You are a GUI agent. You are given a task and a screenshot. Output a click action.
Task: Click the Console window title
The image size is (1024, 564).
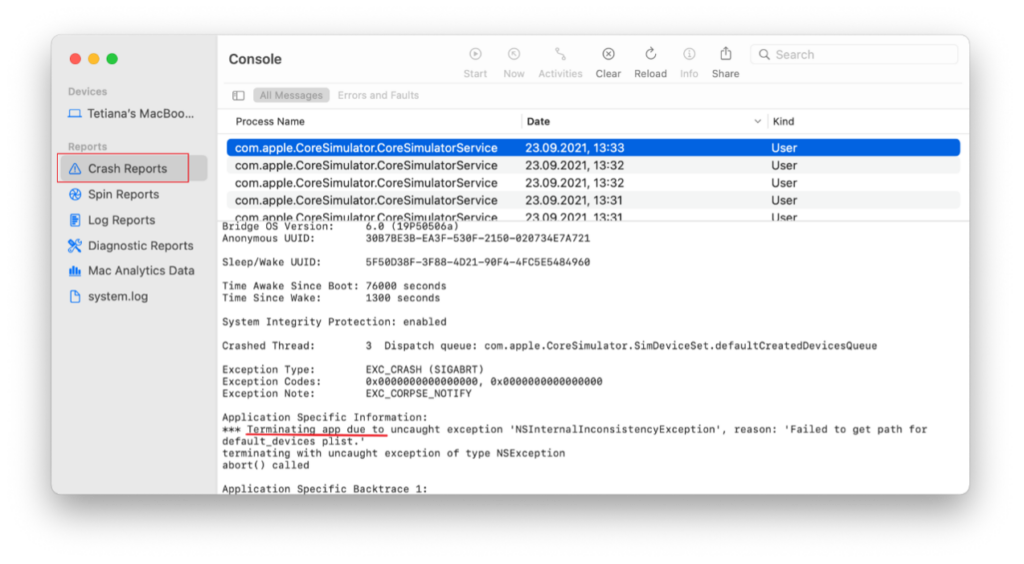coord(255,59)
